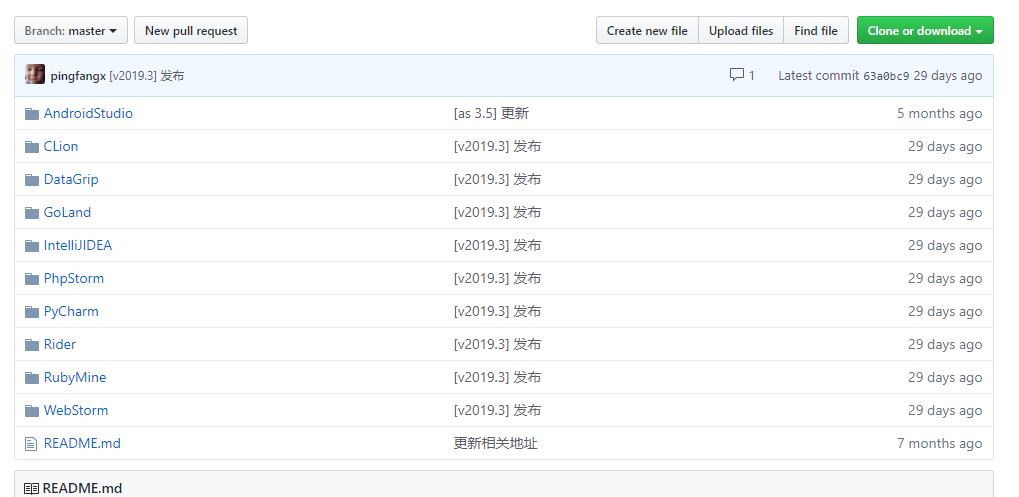Open the pingfangx author link
Viewport: 1019px width, 497px height.
(78, 76)
